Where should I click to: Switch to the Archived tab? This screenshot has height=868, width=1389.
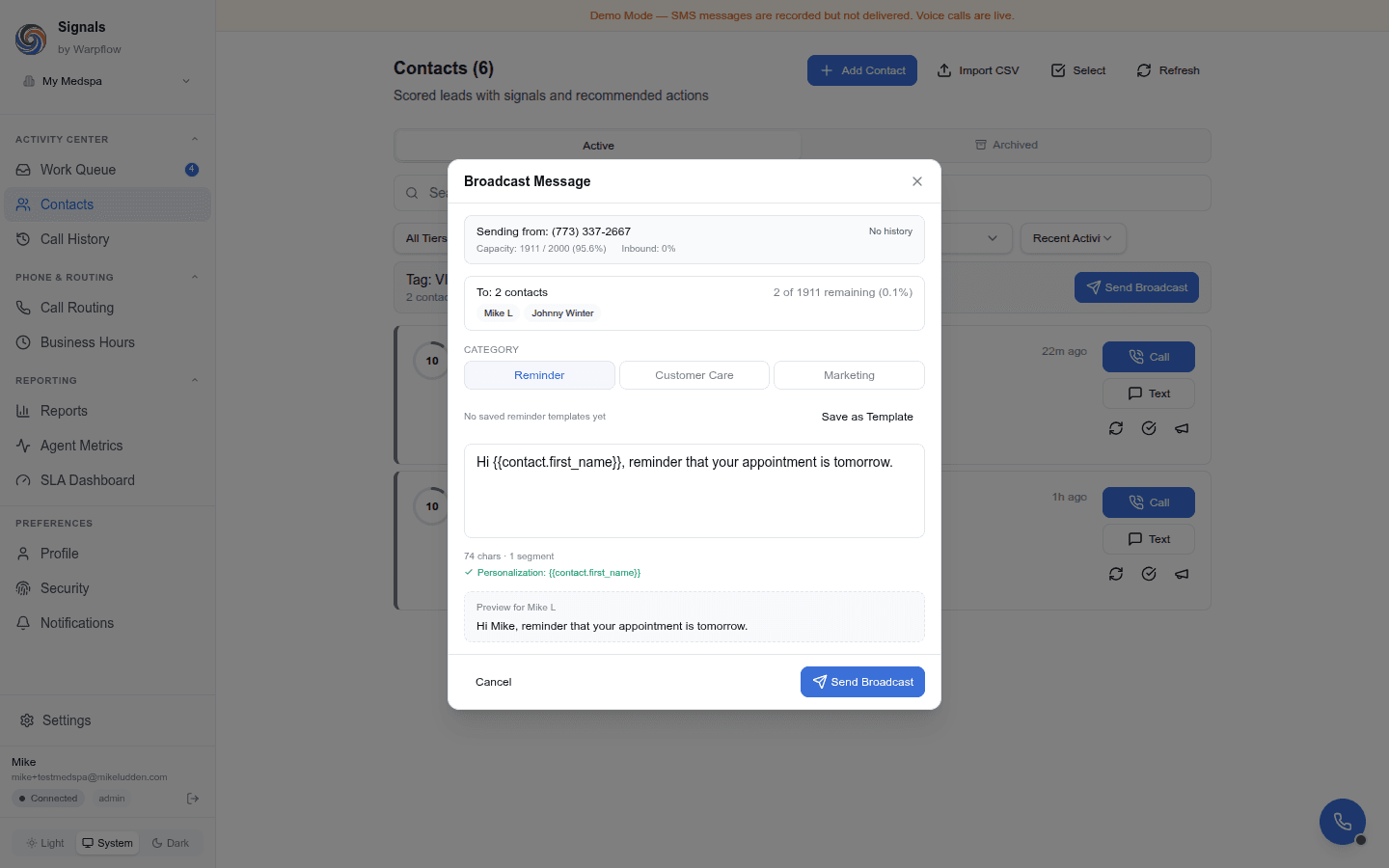click(1006, 145)
